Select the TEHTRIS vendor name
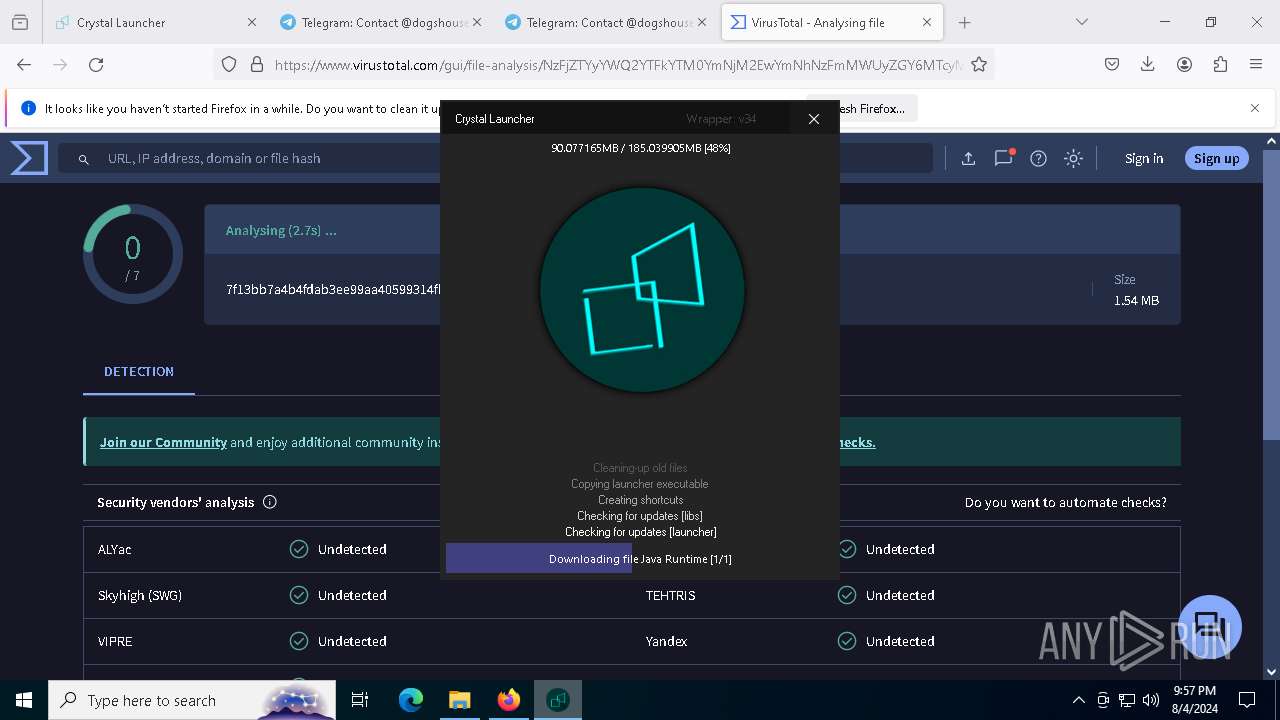This screenshot has width=1280, height=720. 670,595
